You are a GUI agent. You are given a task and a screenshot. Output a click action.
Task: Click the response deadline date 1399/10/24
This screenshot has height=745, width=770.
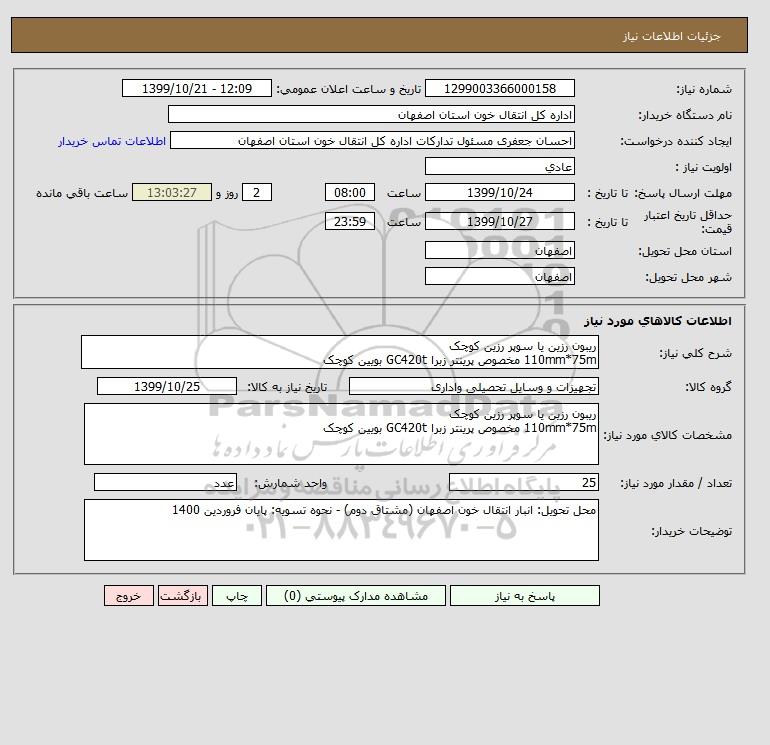[x=499, y=193]
